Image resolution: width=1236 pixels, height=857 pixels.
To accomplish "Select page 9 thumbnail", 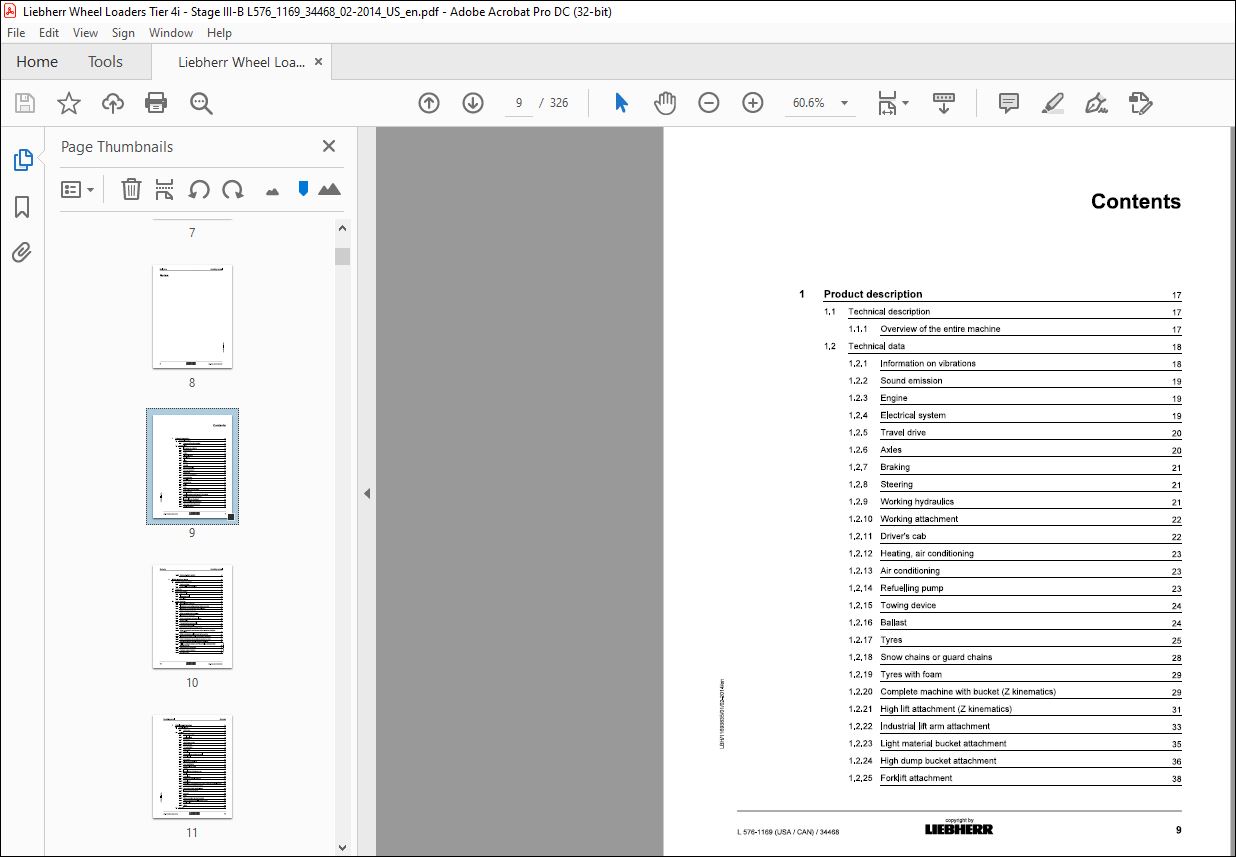I will click(192, 466).
